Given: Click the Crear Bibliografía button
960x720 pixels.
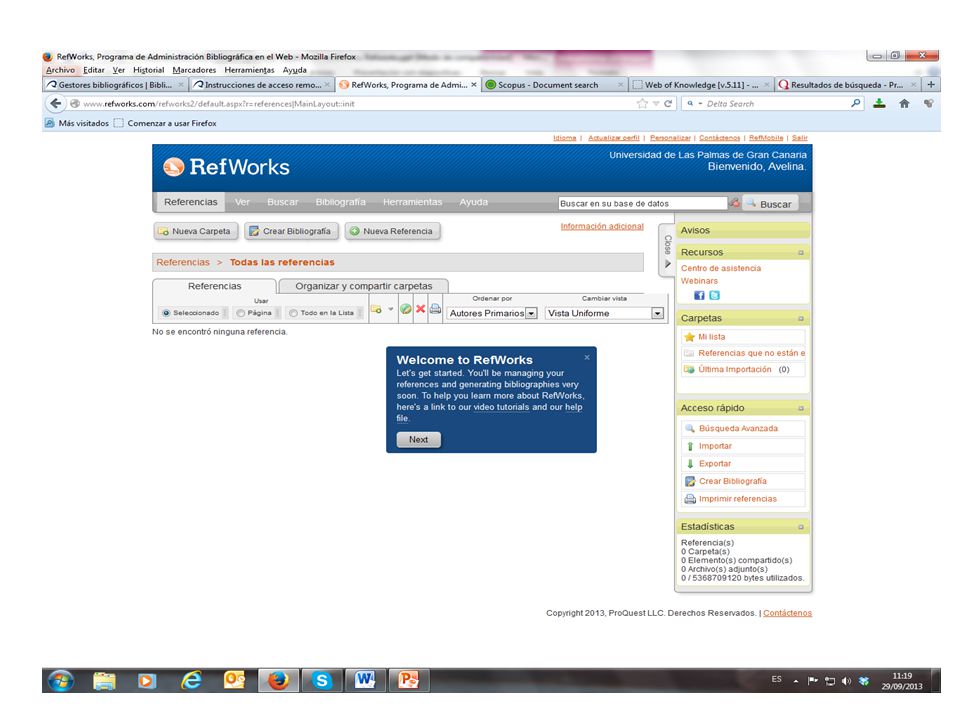Looking at the screenshot, I should click(x=291, y=231).
